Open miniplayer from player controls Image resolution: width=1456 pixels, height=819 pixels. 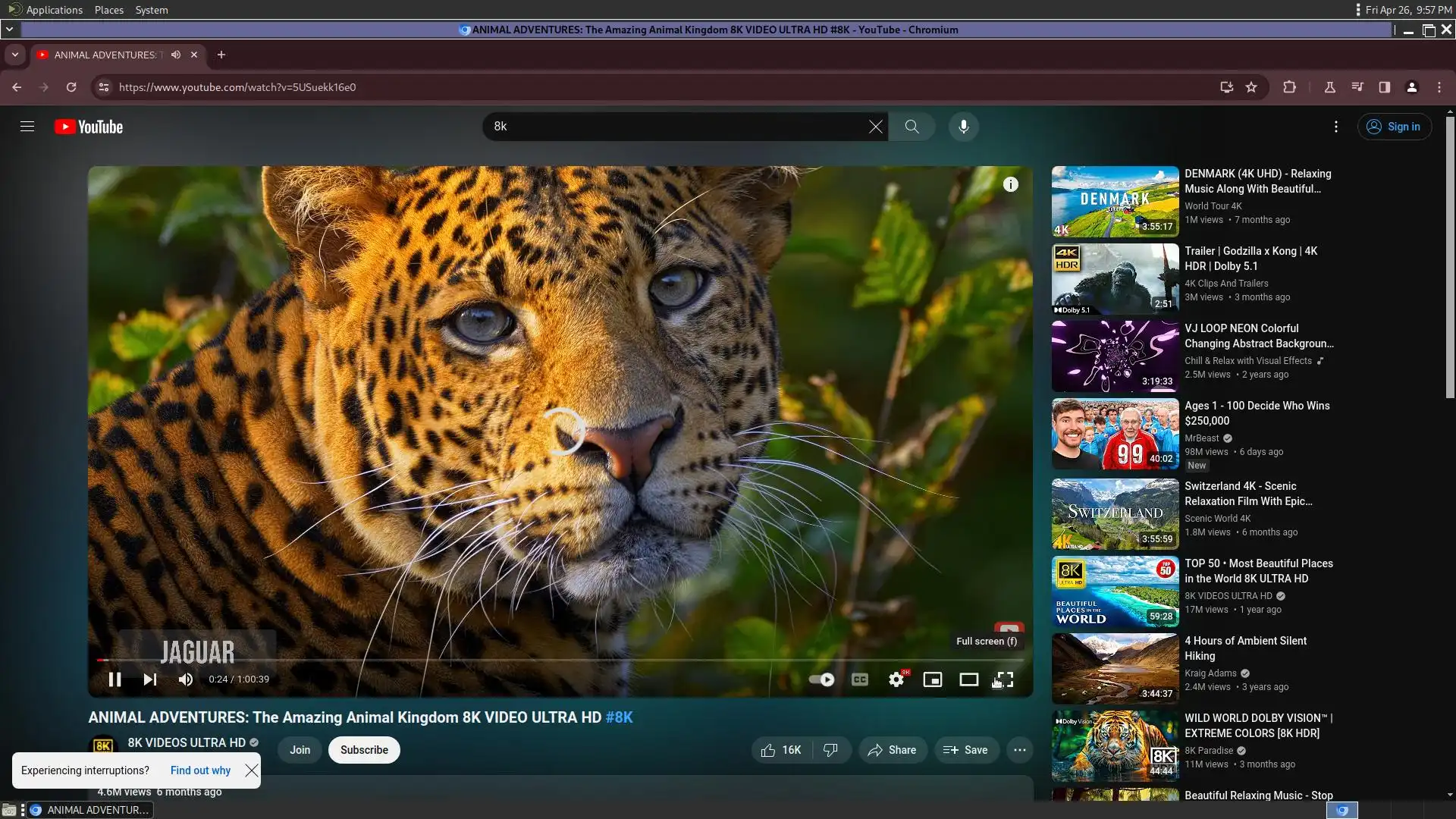click(932, 679)
